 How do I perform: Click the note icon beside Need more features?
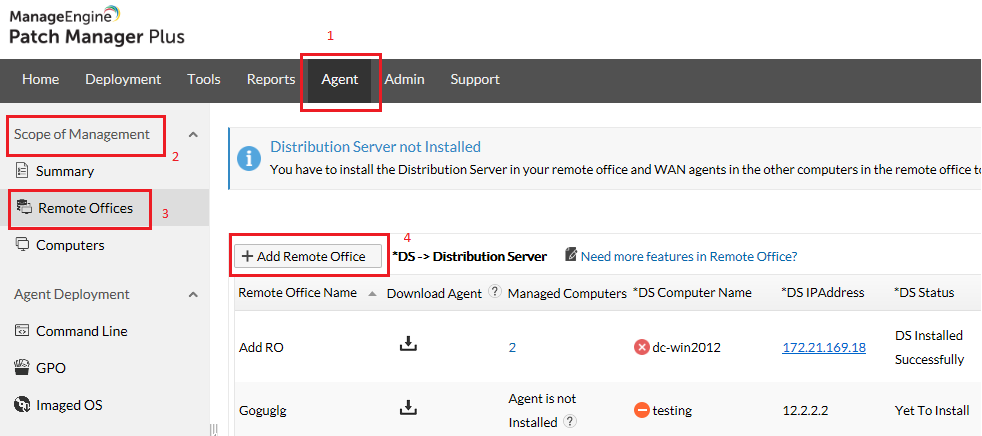click(571, 255)
